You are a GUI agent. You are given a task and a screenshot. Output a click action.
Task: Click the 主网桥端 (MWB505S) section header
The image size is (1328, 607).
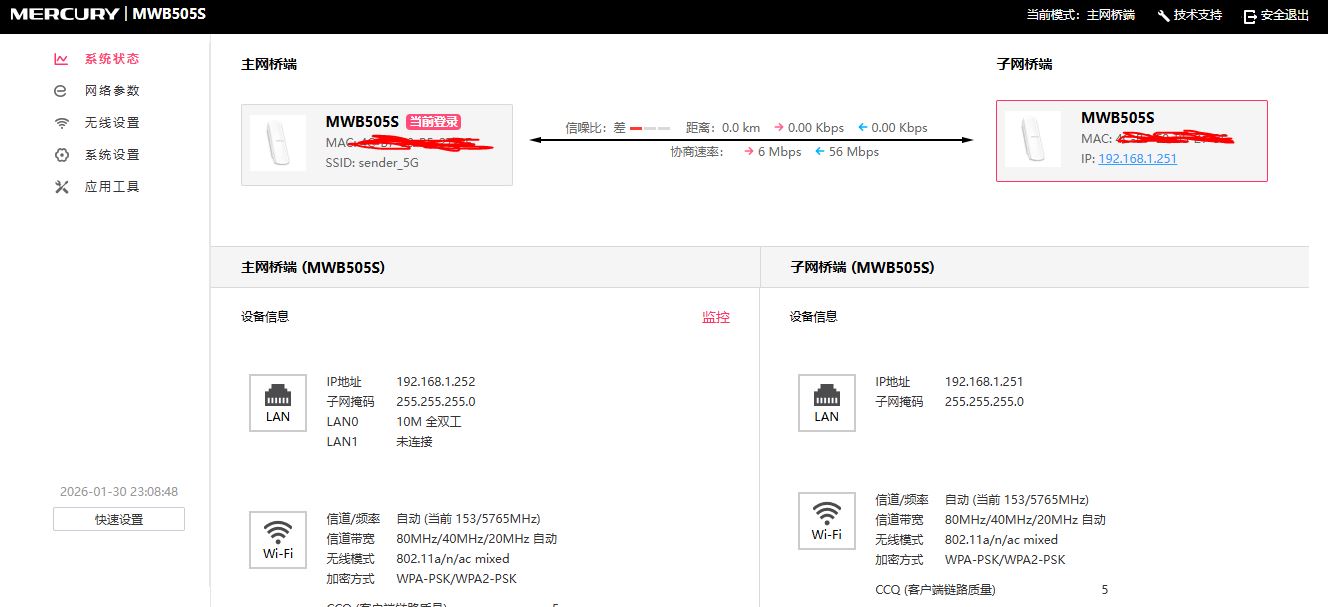click(x=313, y=268)
